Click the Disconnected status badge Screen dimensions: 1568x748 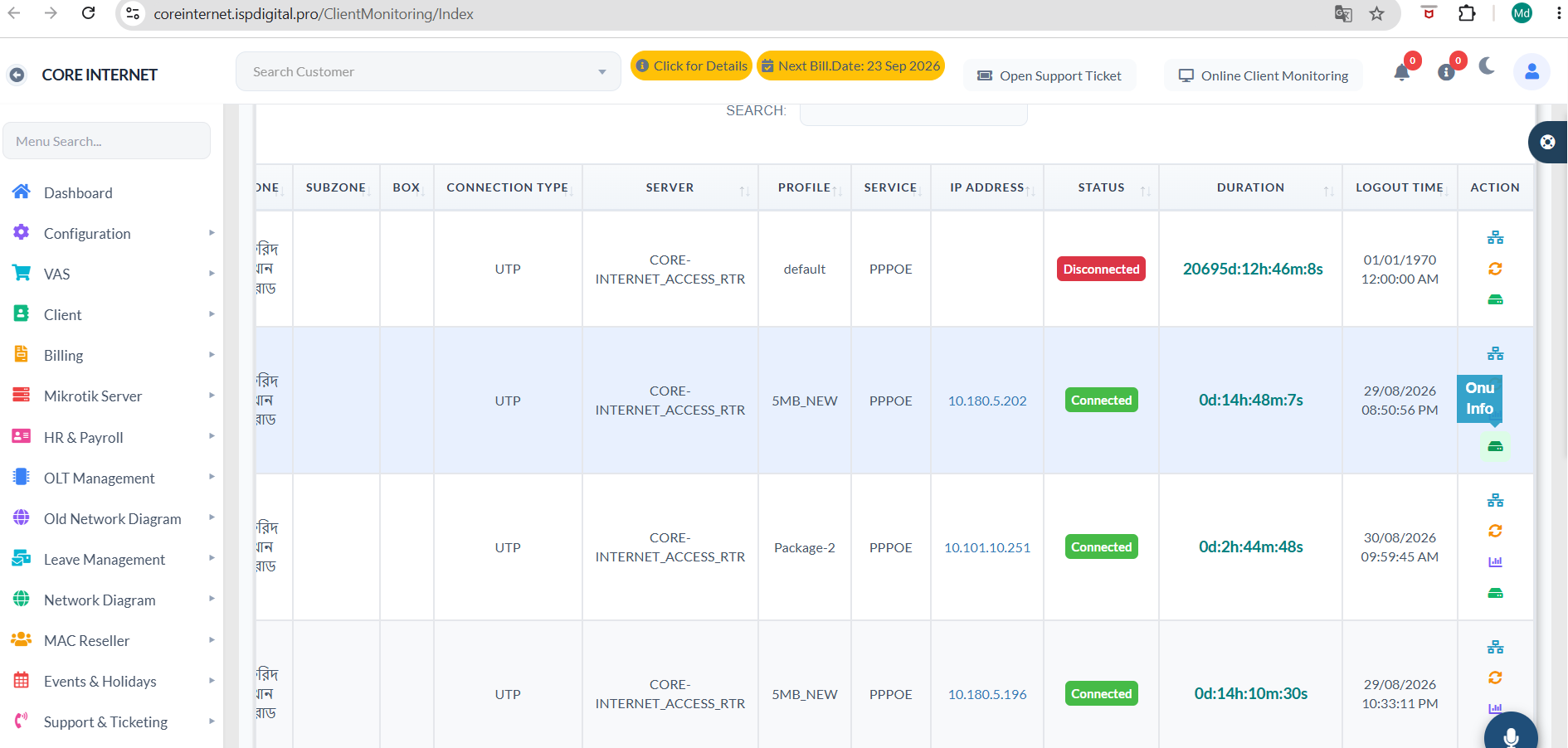[1101, 269]
